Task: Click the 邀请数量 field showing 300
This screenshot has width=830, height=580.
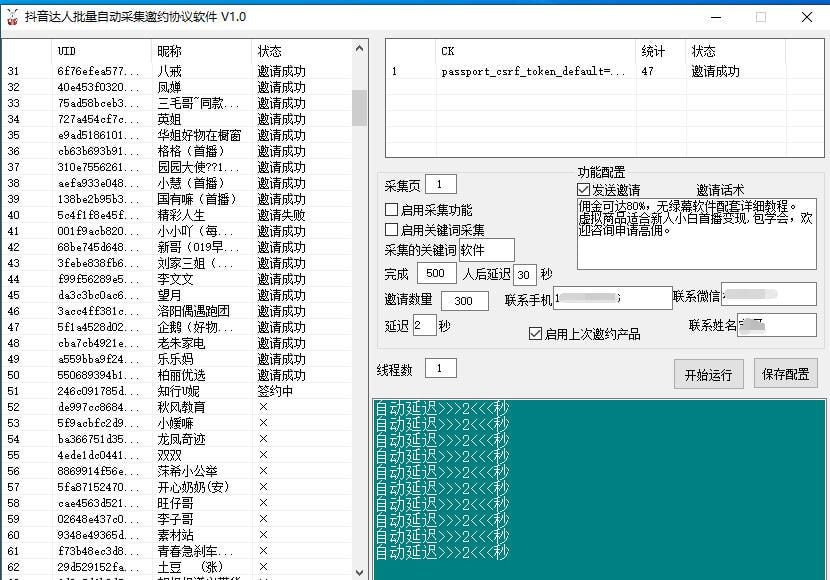Action: click(464, 301)
